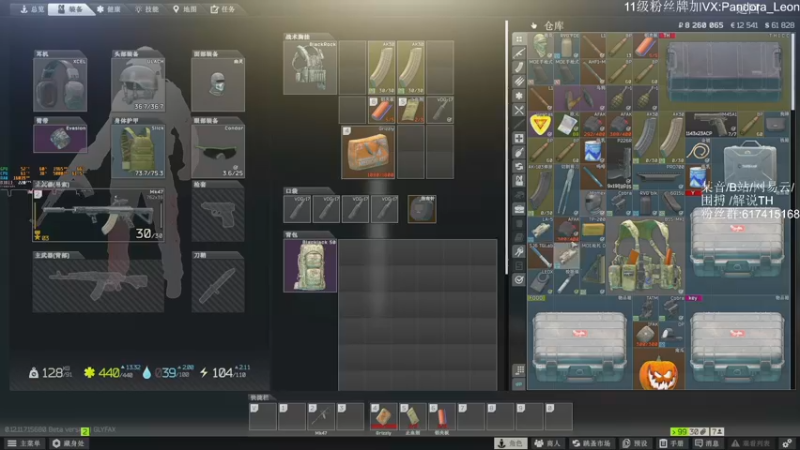Viewport: 800px width, 450px height.
Task: Click the euro balance 12 541
Action: tap(744, 25)
